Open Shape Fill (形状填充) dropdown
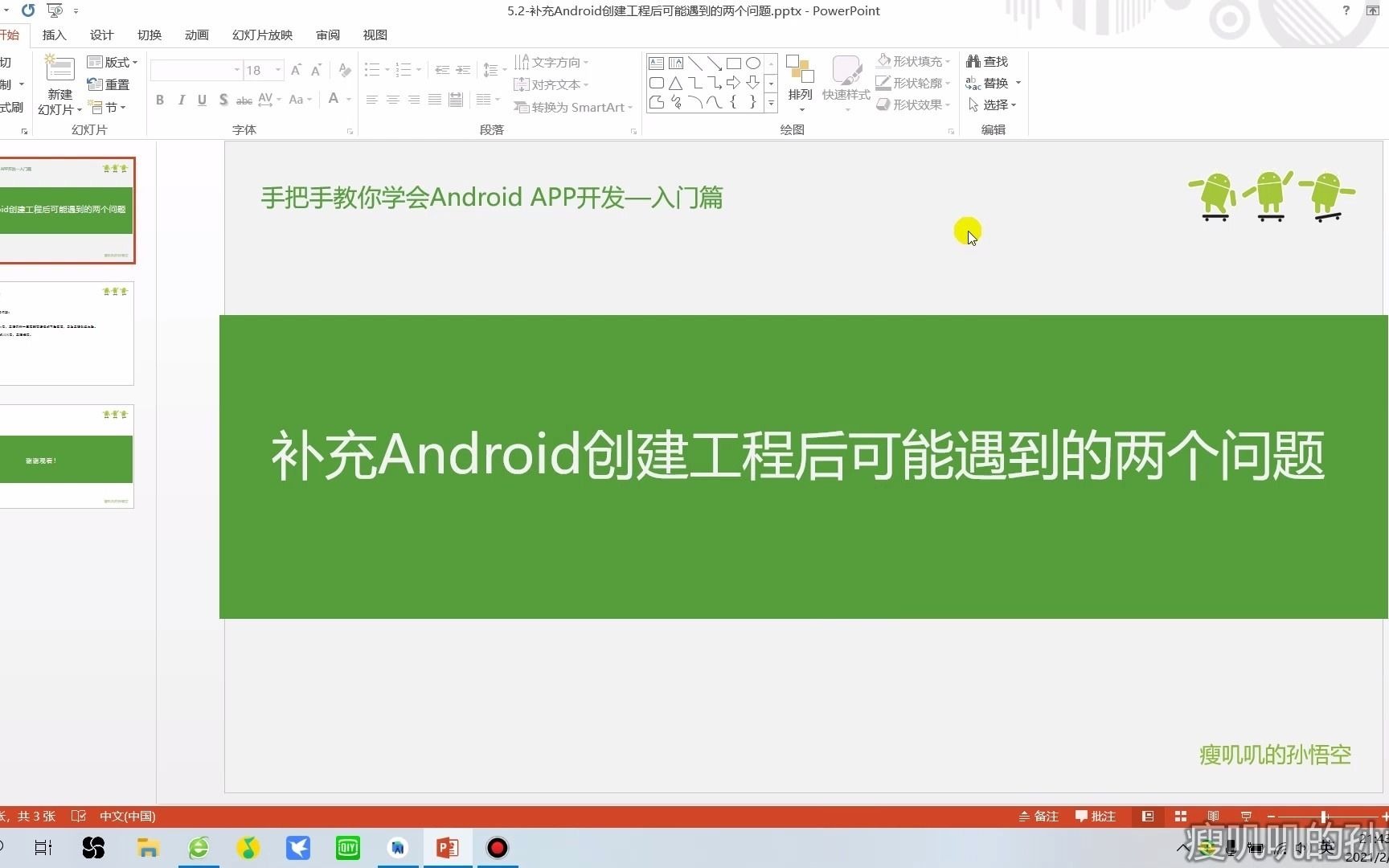Image resolution: width=1389 pixels, height=868 pixels. [x=913, y=61]
